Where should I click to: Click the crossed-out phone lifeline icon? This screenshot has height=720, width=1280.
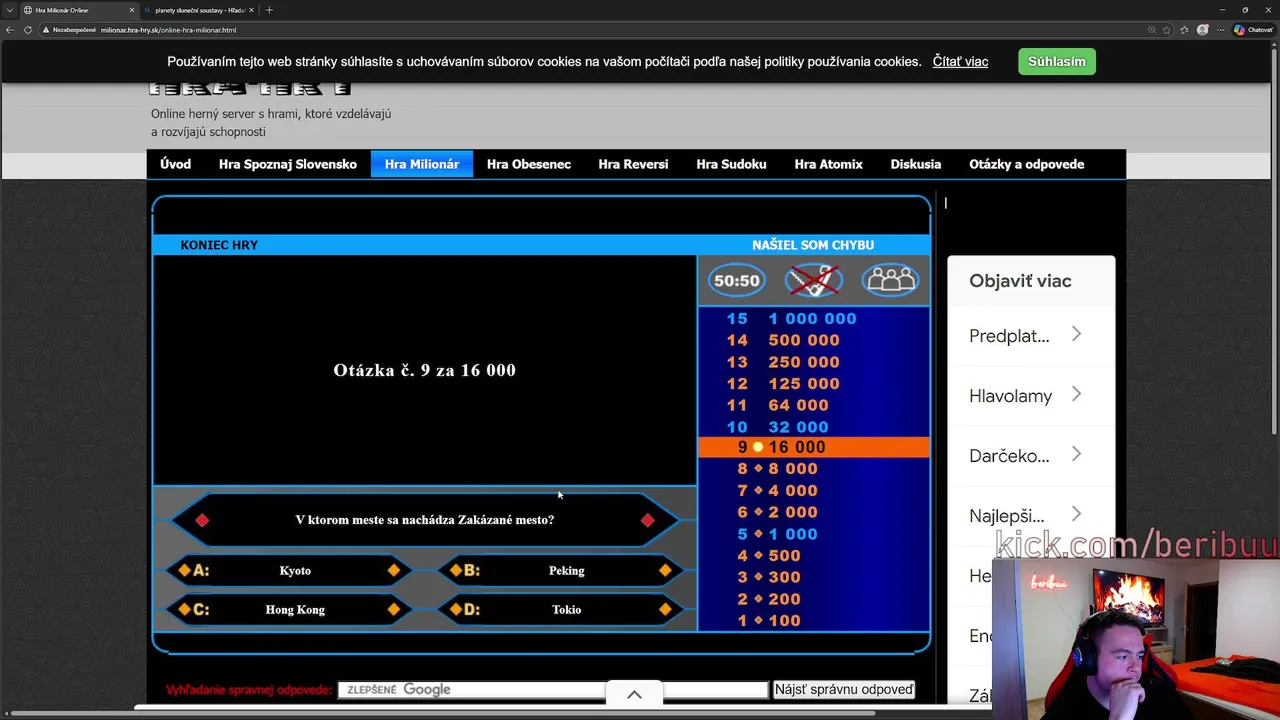point(813,281)
